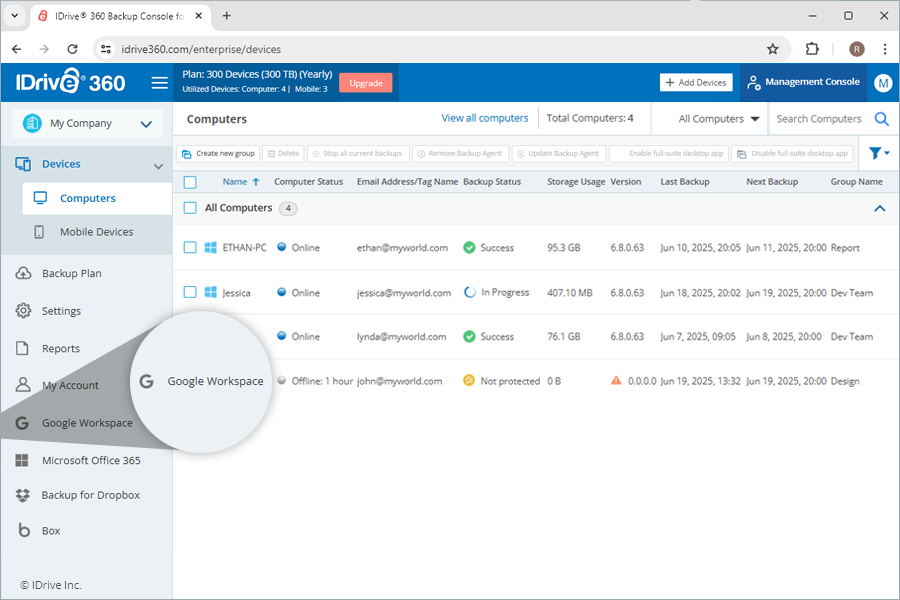Image resolution: width=900 pixels, height=600 pixels.
Task: Select Mobile Devices in the sidebar
Action: point(96,232)
